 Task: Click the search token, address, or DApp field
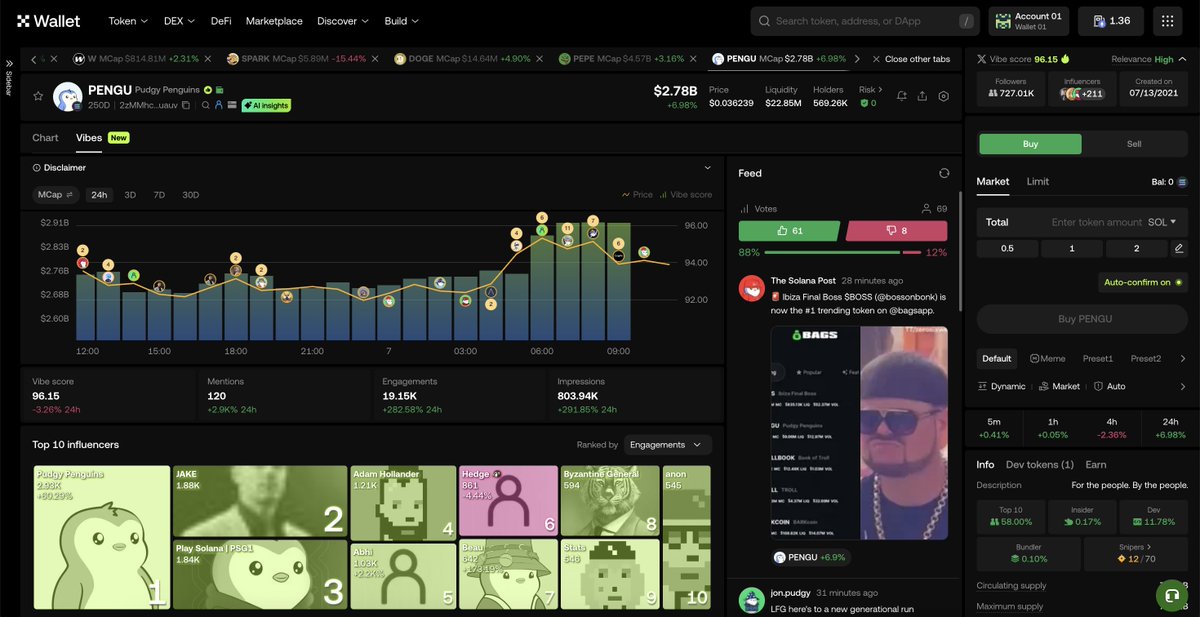pyautogui.click(x=865, y=21)
